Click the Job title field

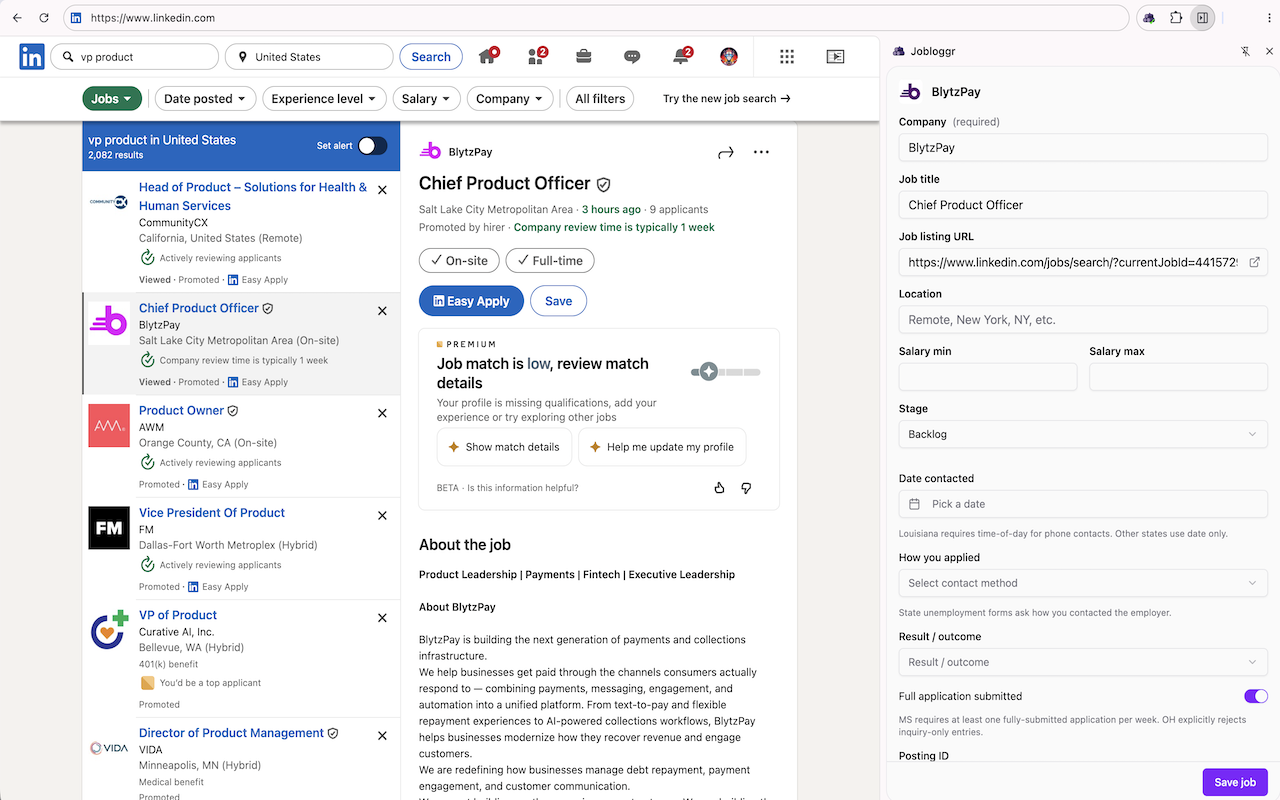(x=1083, y=205)
